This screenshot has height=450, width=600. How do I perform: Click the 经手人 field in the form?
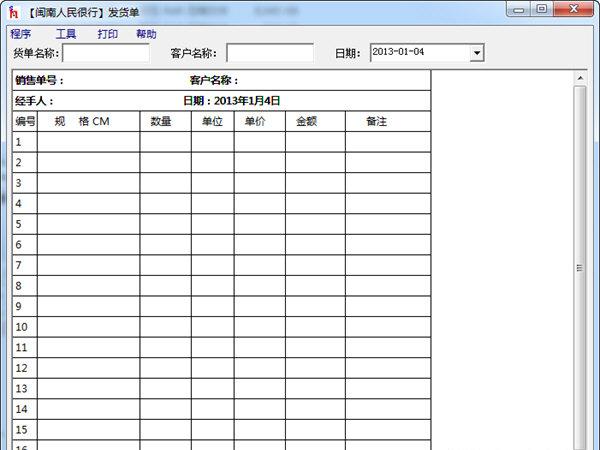click(100, 101)
